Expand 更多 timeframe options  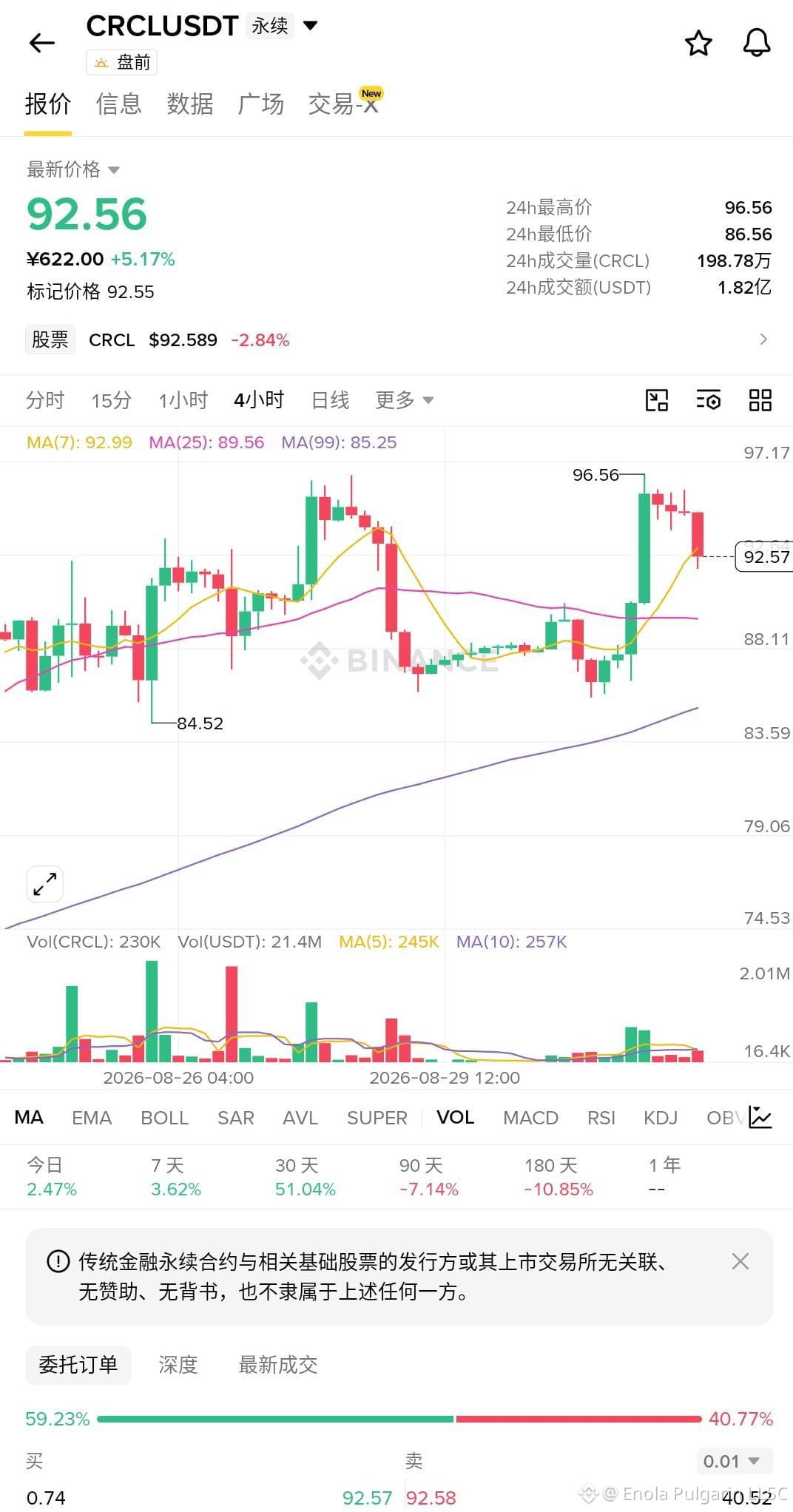(x=404, y=400)
